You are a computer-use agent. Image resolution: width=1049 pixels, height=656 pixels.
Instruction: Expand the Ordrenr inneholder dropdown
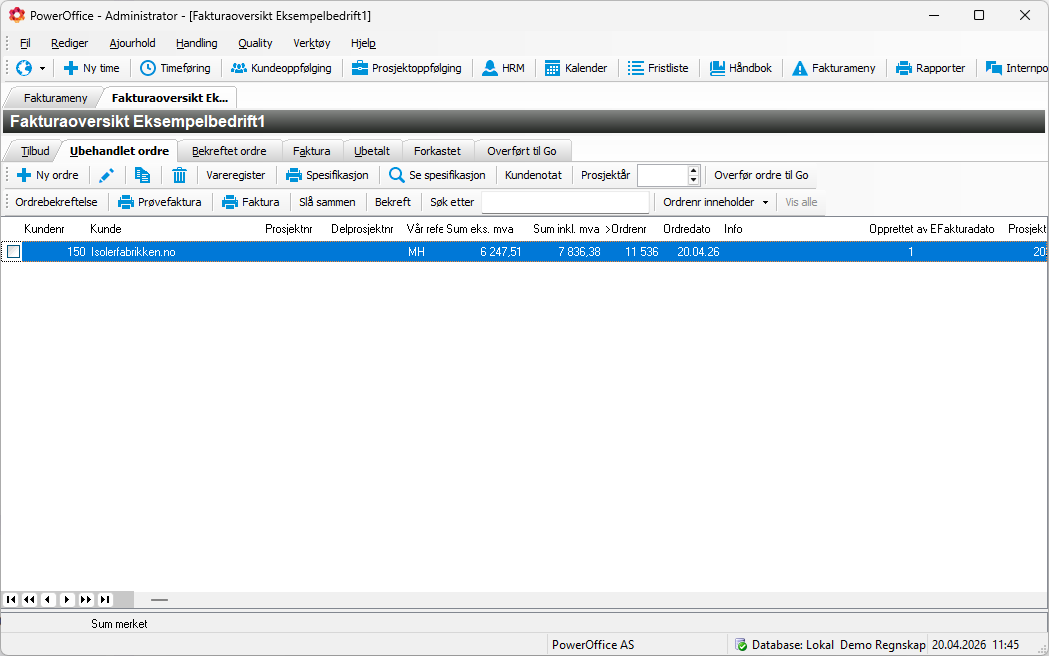click(x=765, y=202)
